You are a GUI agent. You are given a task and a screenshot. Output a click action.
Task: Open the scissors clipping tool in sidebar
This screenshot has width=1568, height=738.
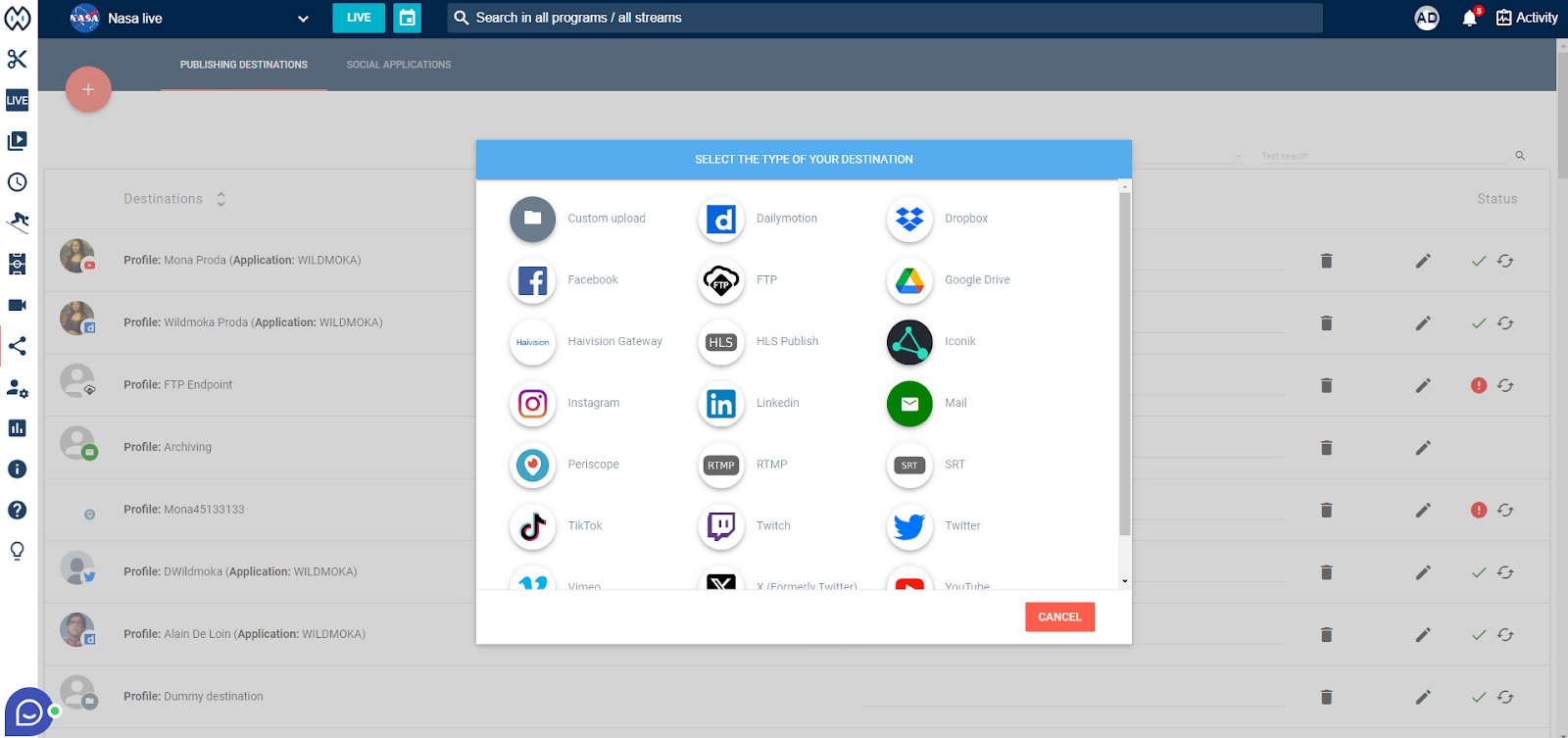coord(17,59)
